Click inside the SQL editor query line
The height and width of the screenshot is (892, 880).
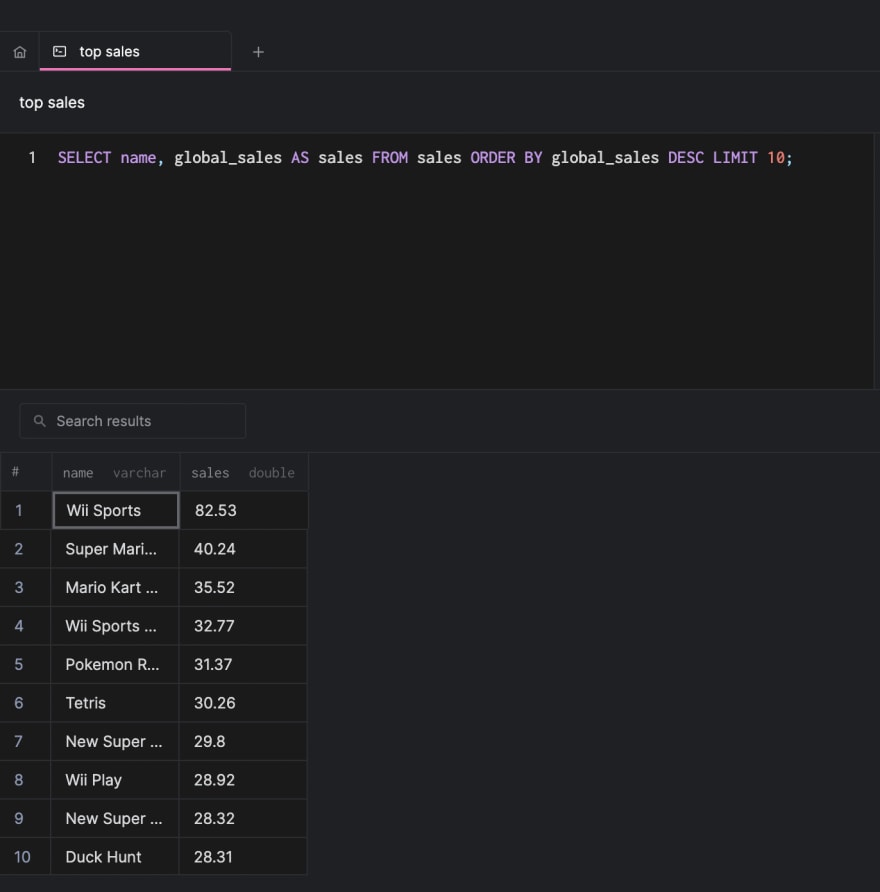click(425, 158)
